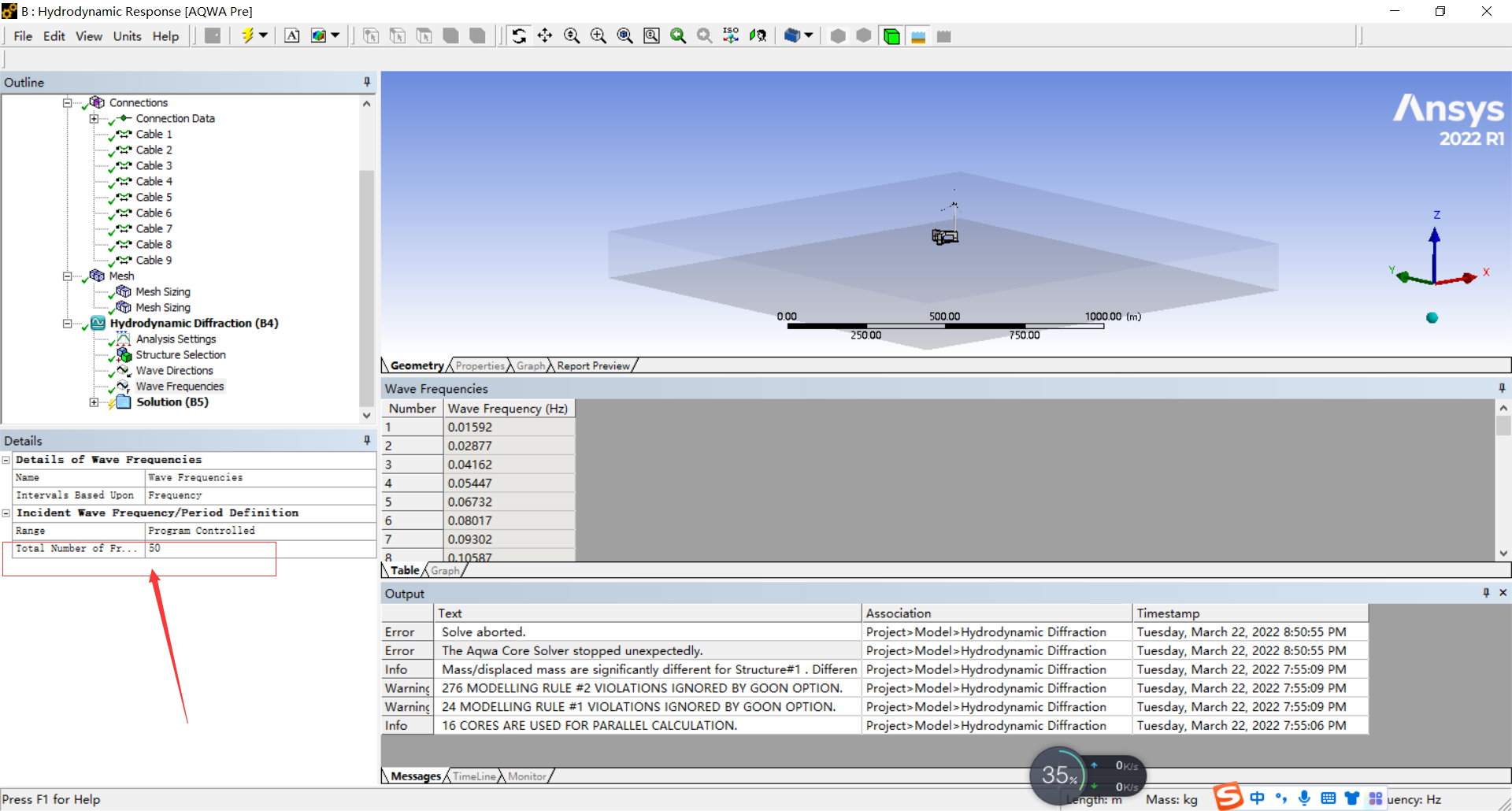
Task: Set the view to ISO orientation
Action: (731, 35)
